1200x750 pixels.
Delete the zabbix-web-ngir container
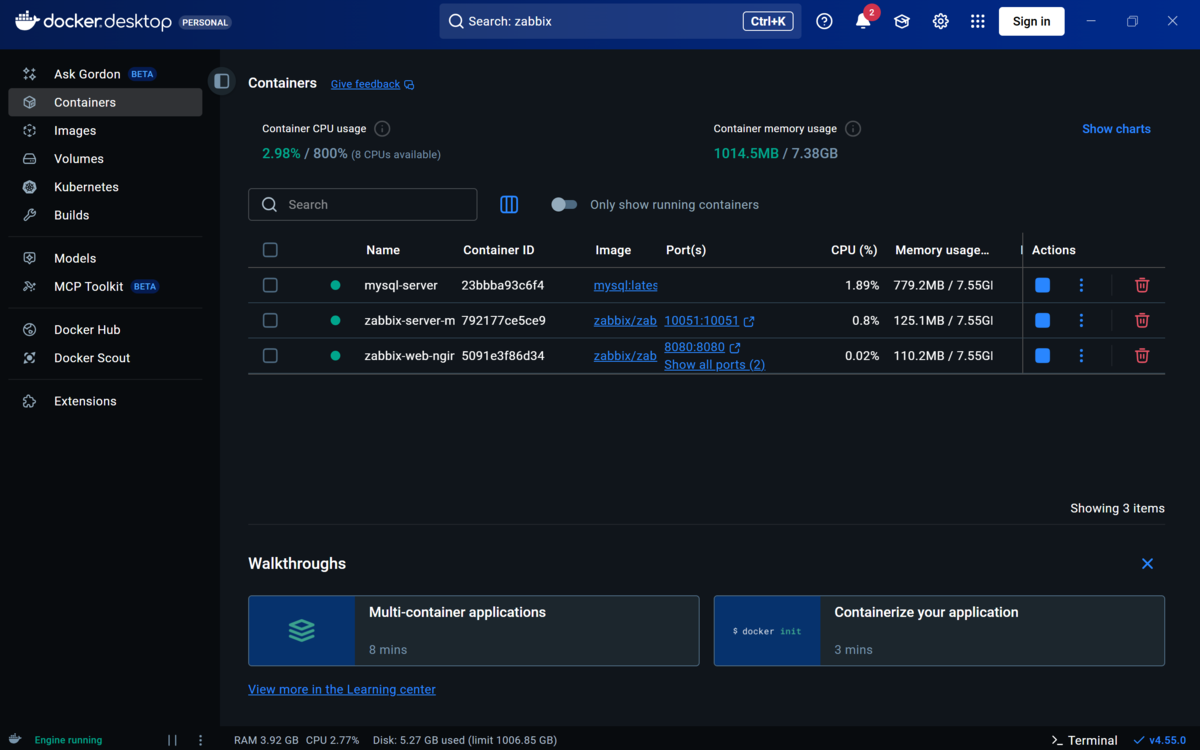(1142, 355)
